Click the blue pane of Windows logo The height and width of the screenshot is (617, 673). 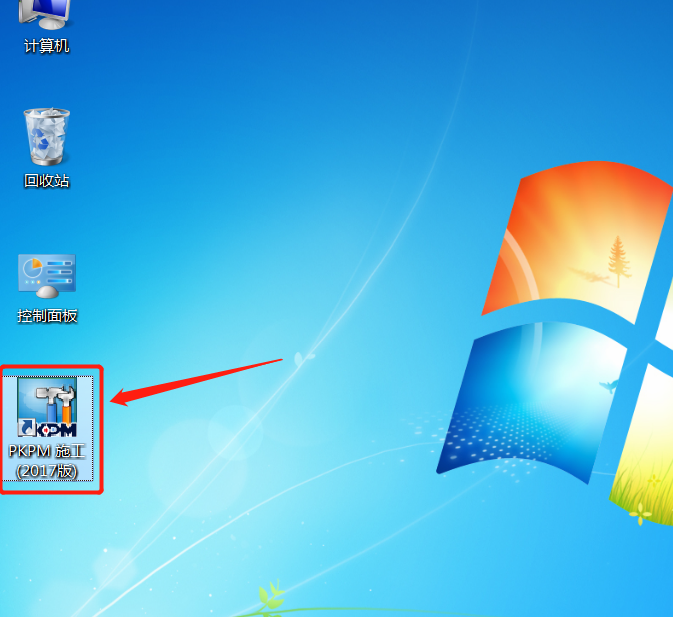pos(530,401)
